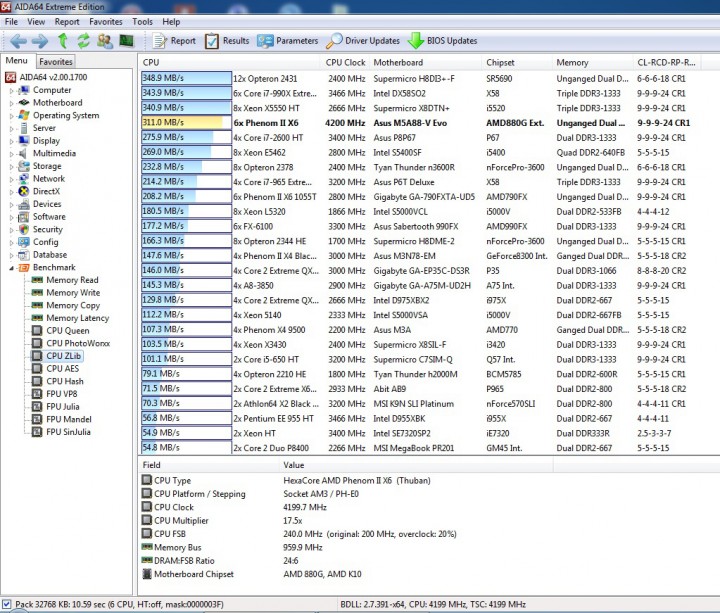Select the Computer tree item
The width and height of the screenshot is (720, 613).
point(52,90)
